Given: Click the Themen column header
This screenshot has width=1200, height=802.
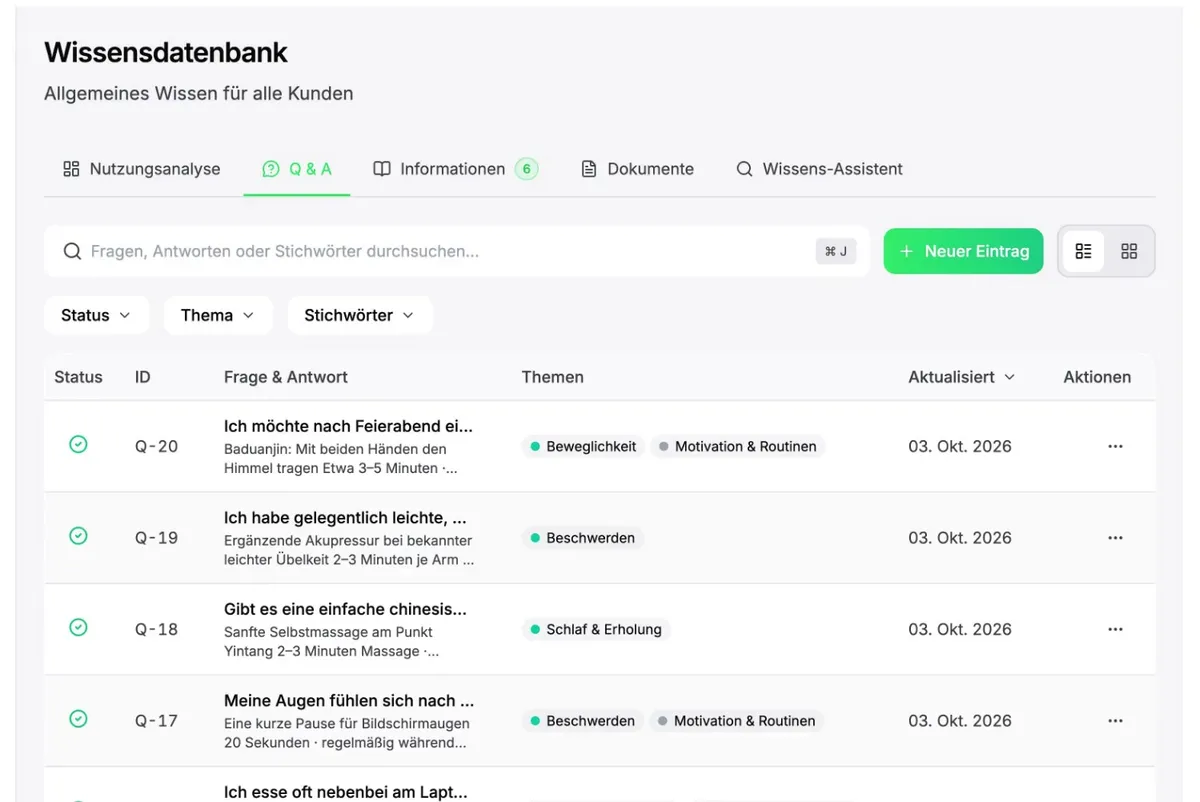Looking at the screenshot, I should point(552,377).
